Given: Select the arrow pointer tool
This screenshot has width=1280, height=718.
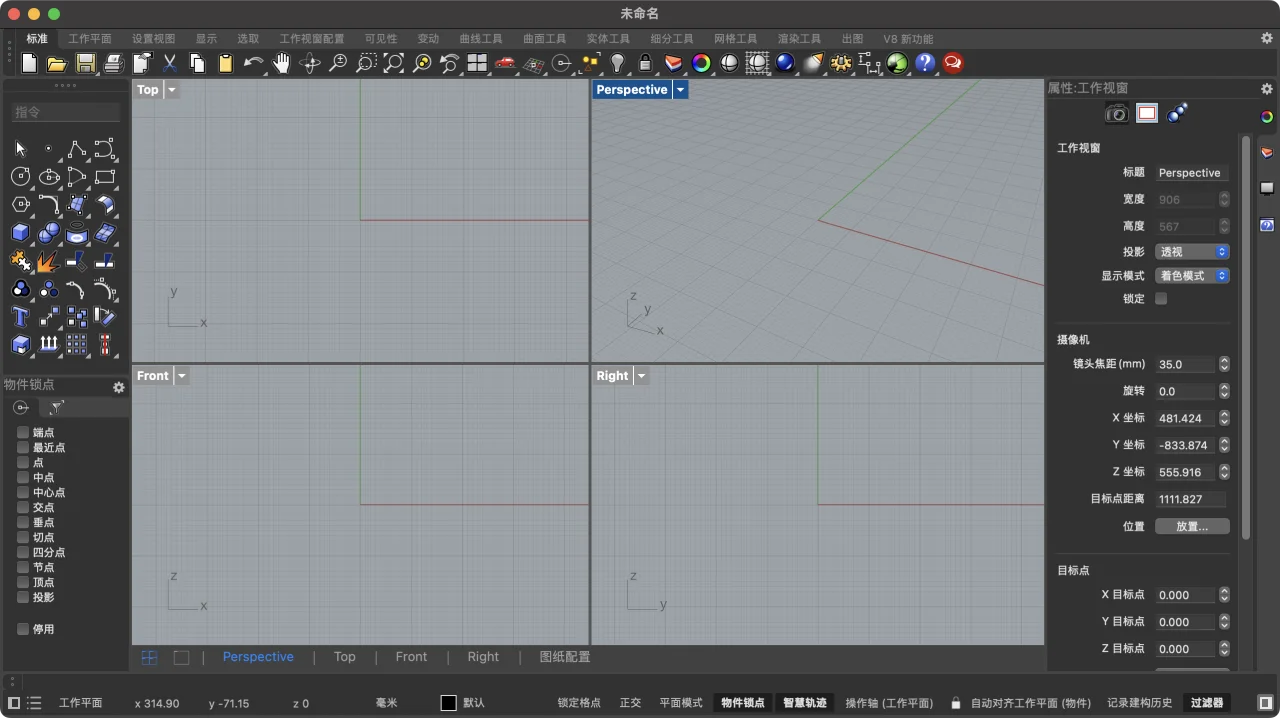Looking at the screenshot, I should point(20,149).
